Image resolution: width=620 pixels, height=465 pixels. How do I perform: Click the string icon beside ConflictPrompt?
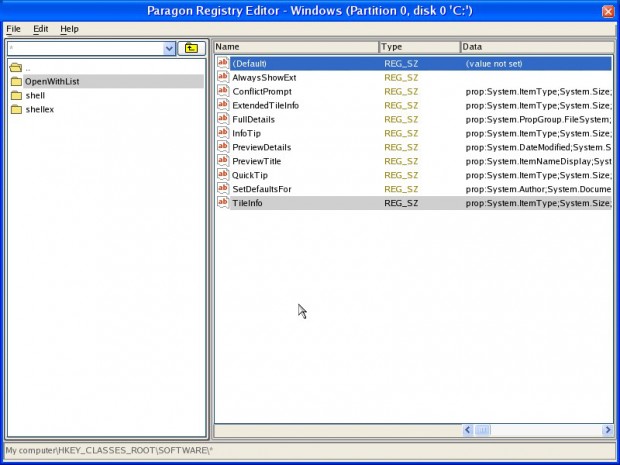223,91
